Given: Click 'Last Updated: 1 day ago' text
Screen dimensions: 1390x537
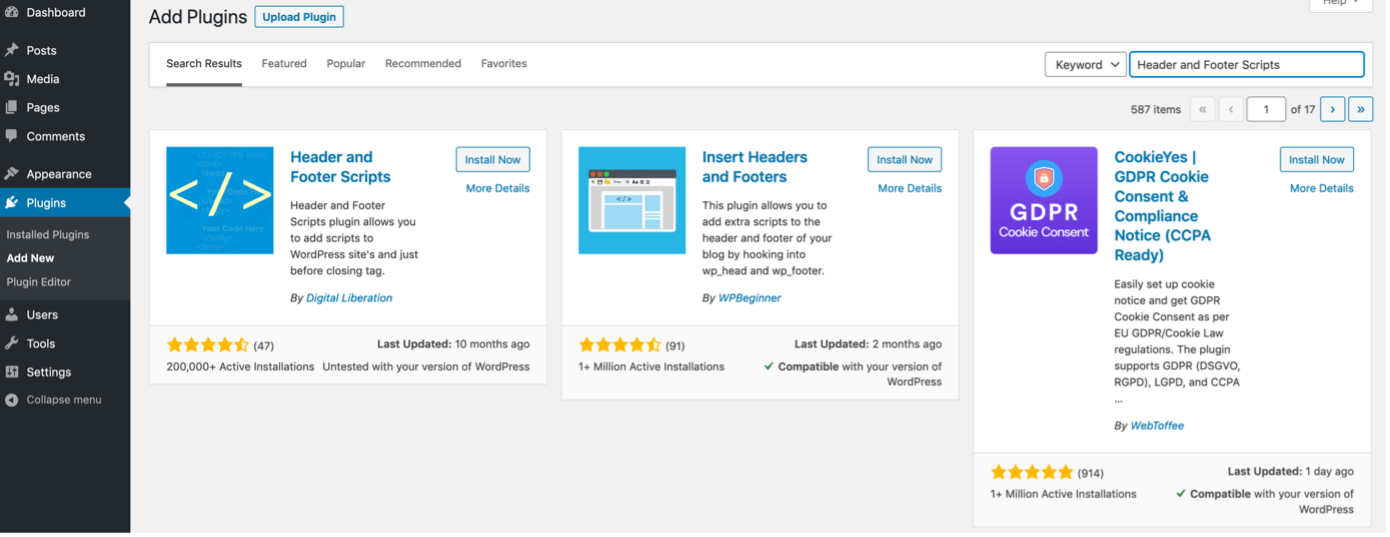Looking at the screenshot, I should pyautogui.click(x=1291, y=471).
